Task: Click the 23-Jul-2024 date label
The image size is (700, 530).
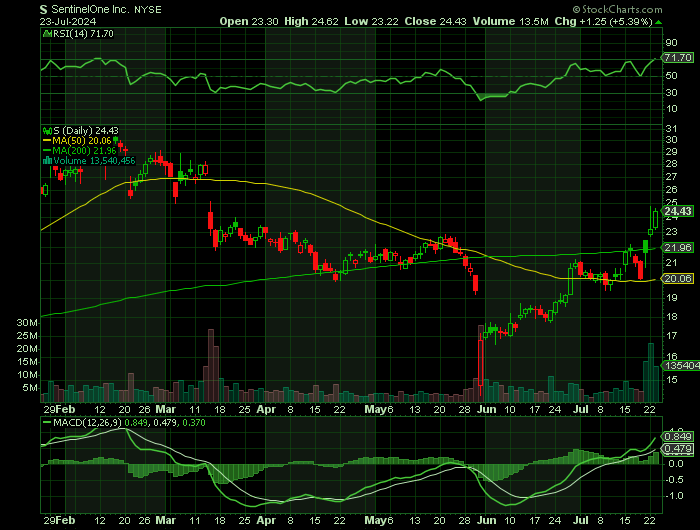Action: (67, 21)
